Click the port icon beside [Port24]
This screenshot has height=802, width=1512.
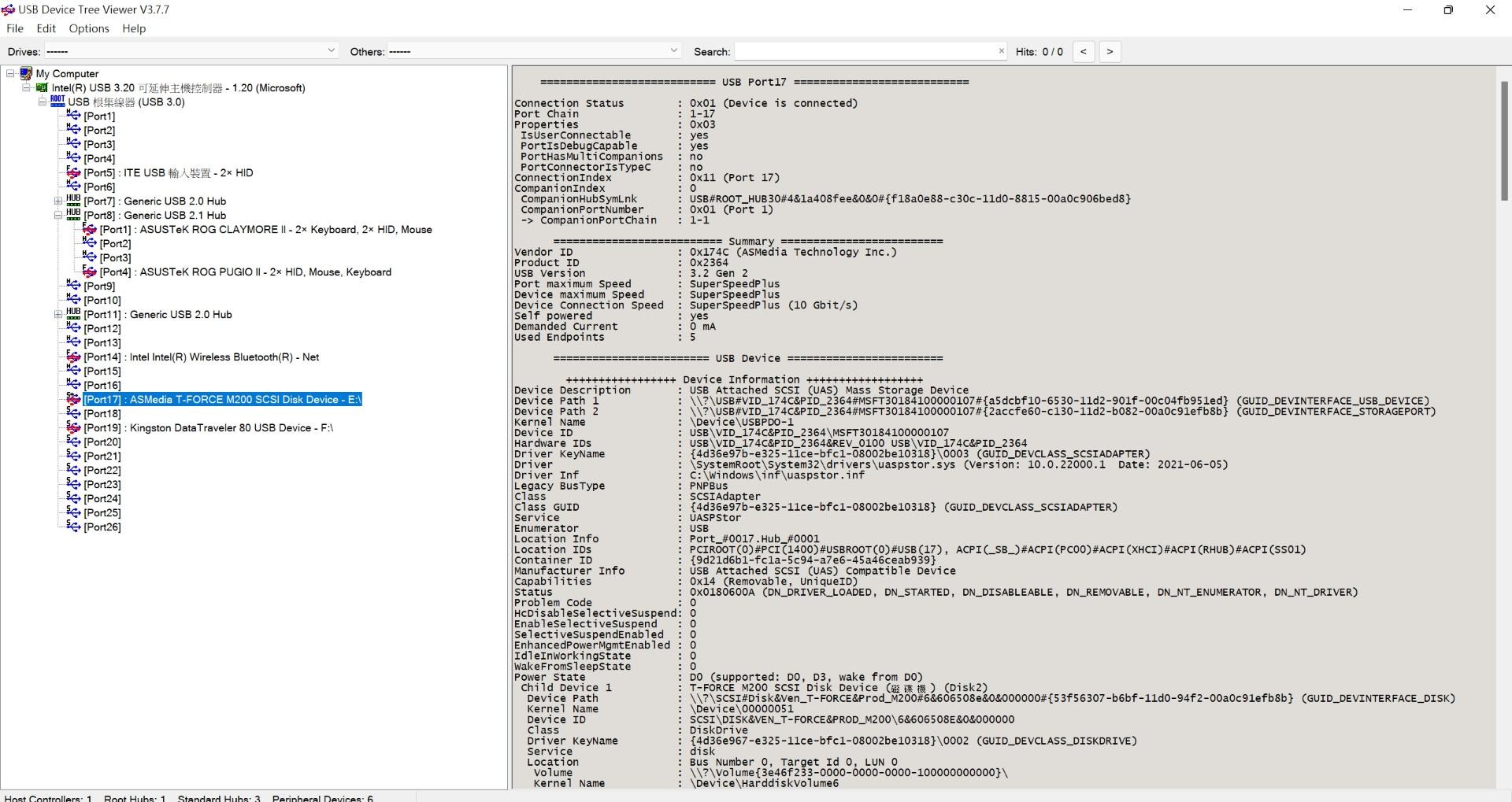click(73, 498)
